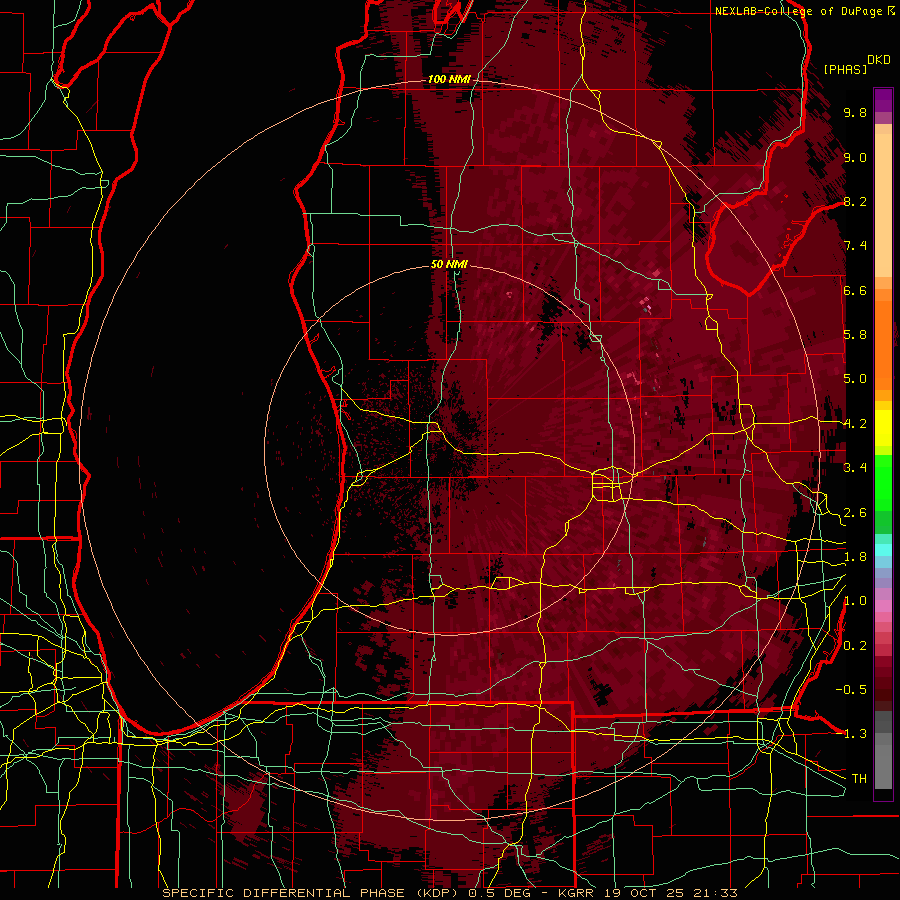Click the 6.6 value on color scale
Screen dimensions: 900x900
coord(855,290)
